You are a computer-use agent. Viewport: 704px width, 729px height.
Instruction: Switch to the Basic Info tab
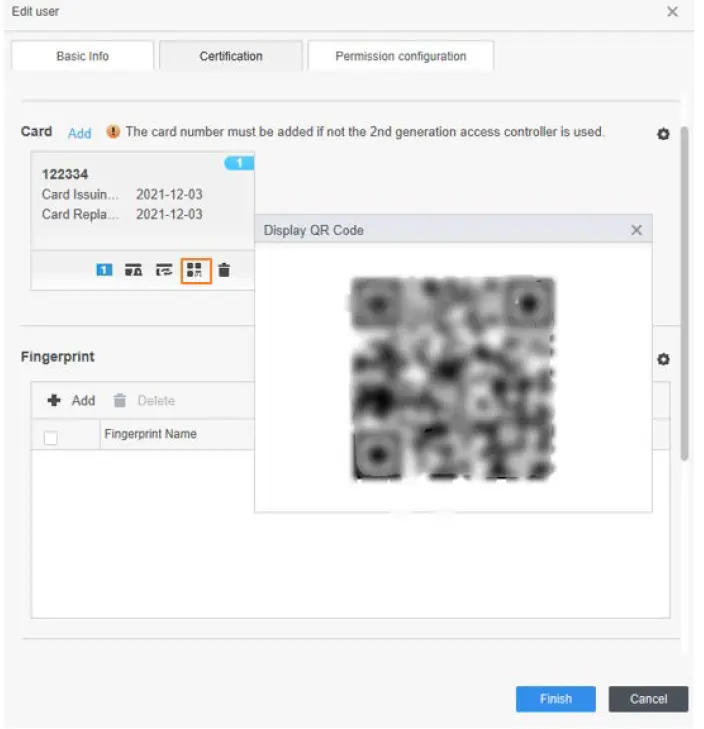82,56
